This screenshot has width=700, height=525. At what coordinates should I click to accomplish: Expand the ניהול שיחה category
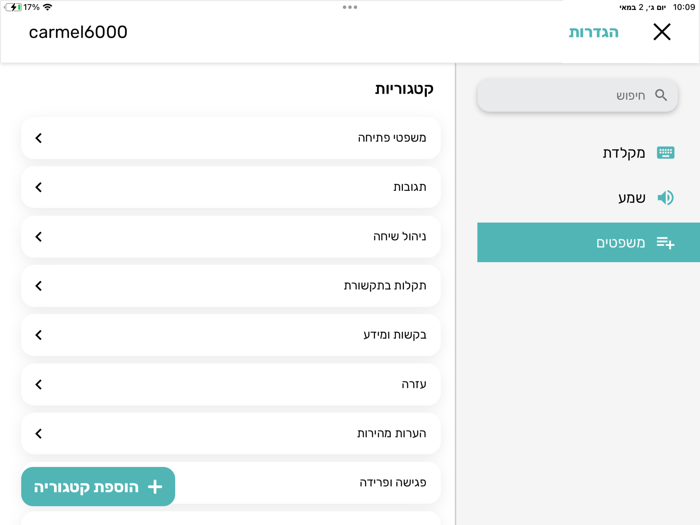(39, 237)
